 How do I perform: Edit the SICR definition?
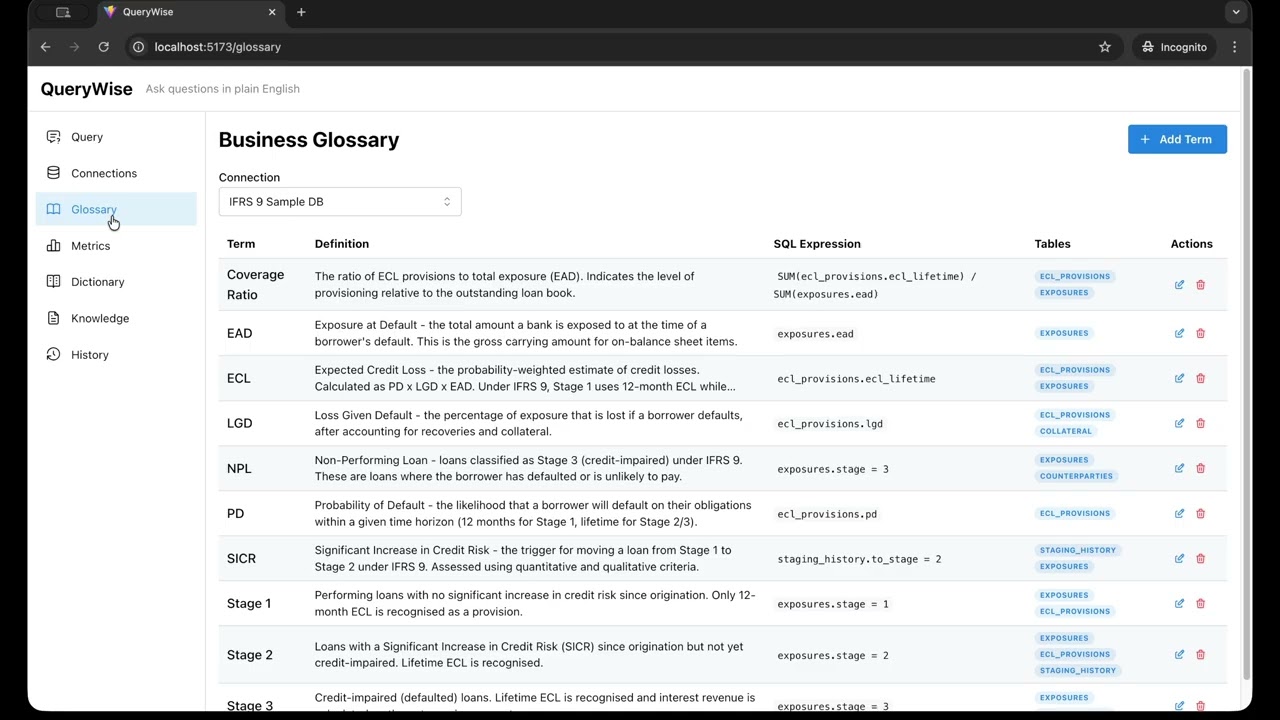click(1179, 558)
